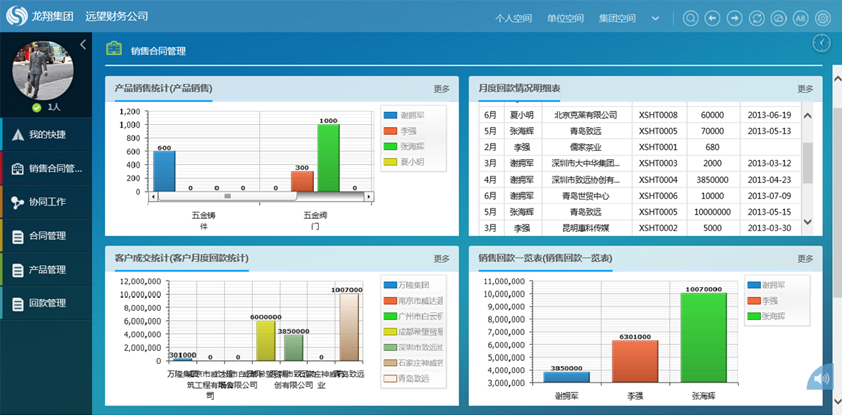Click the 6301000 orange bar for 李强
Viewport: 842px width, 415px height.
tap(635, 361)
